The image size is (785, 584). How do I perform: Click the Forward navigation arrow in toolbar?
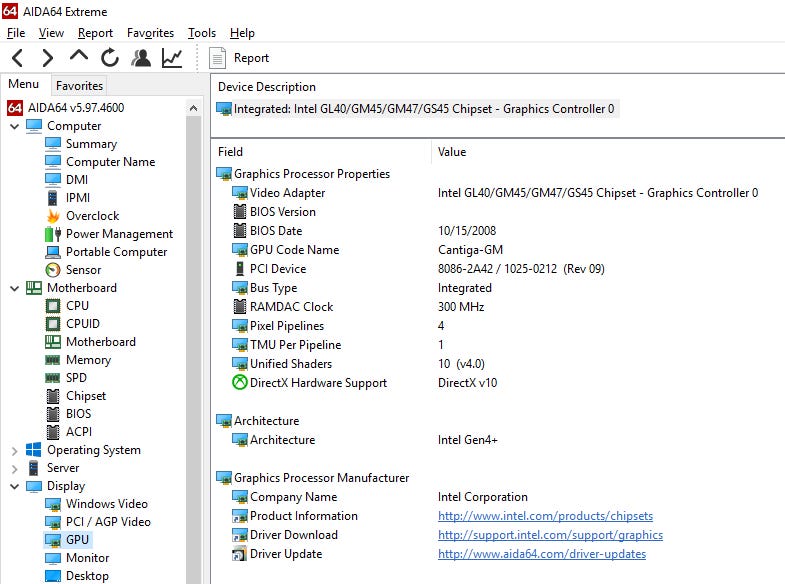[47, 58]
